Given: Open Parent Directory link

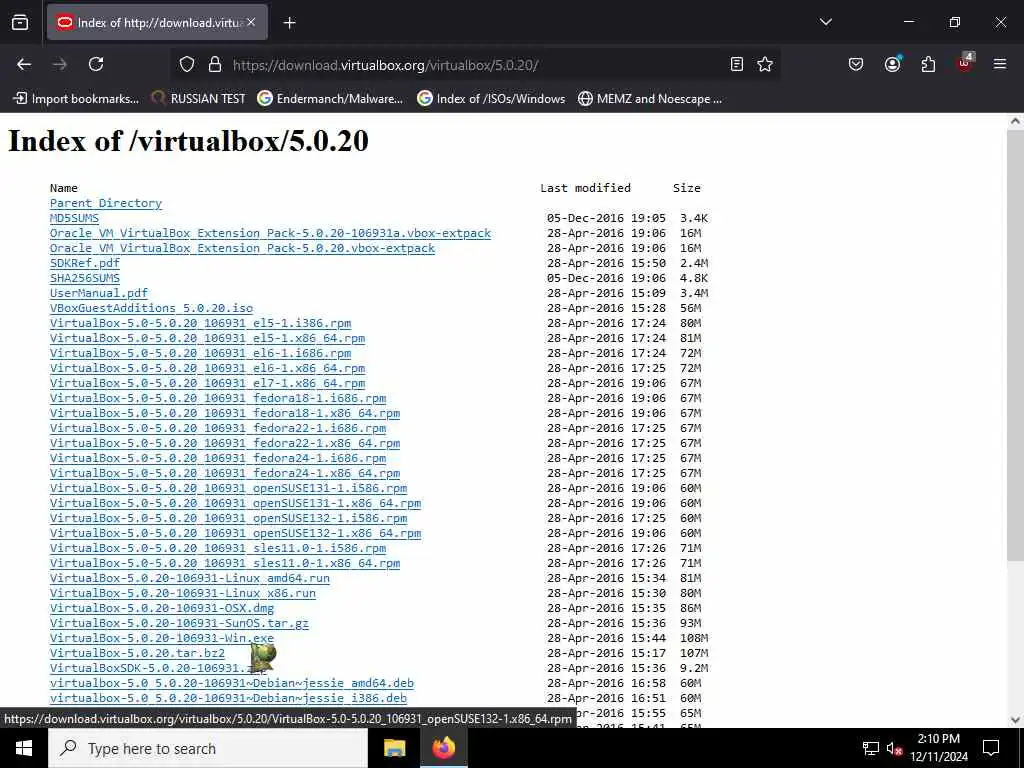Looking at the screenshot, I should [x=106, y=203].
